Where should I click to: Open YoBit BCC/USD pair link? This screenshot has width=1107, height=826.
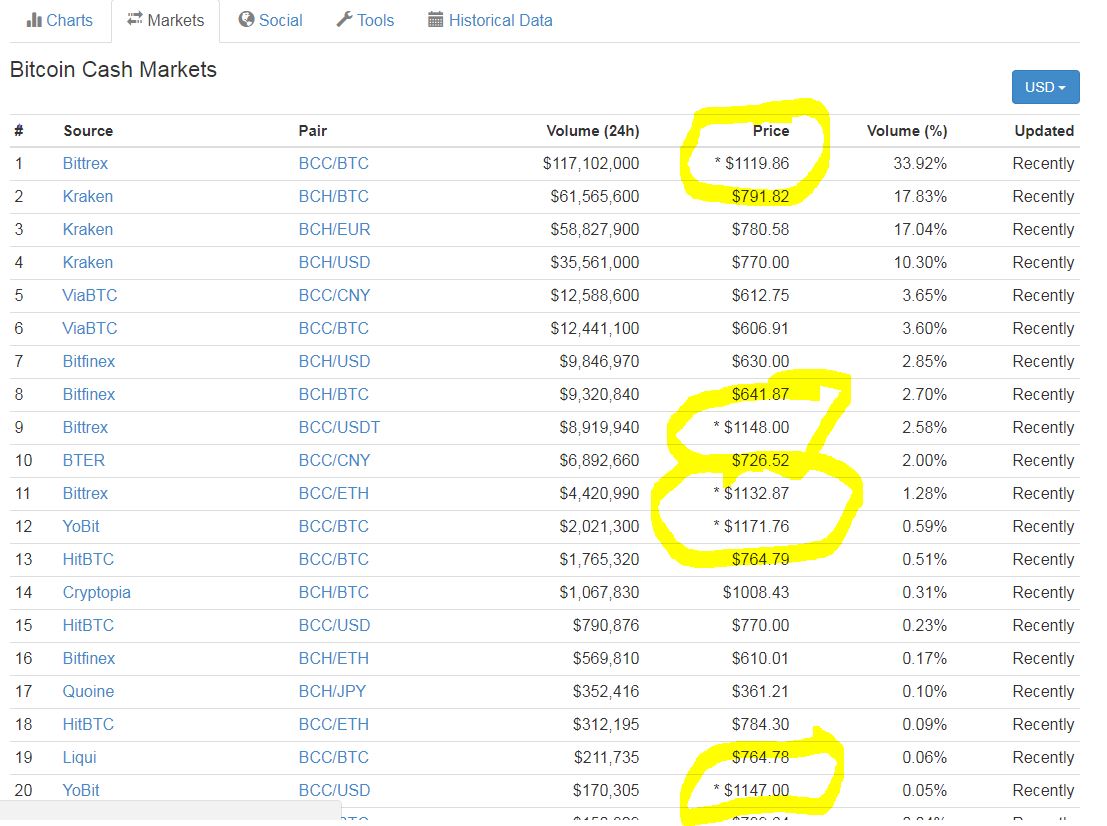tap(334, 791)
